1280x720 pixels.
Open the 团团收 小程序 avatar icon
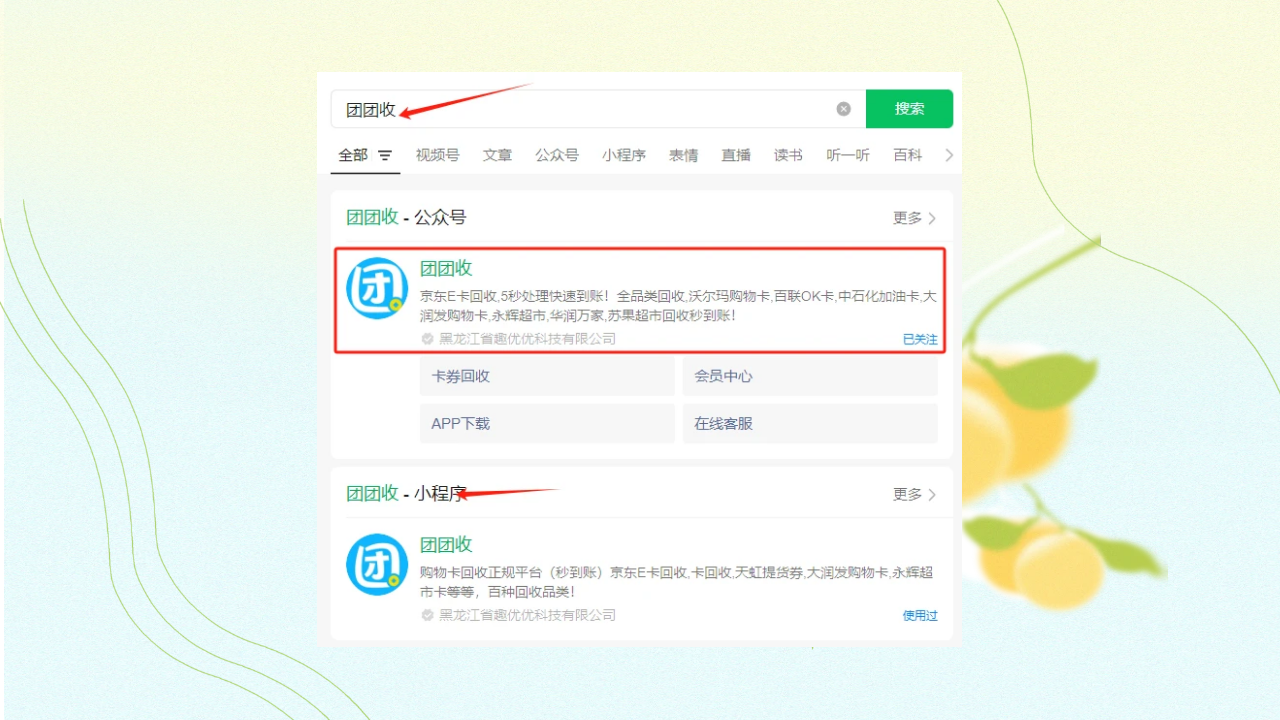(x=377, y=565)
